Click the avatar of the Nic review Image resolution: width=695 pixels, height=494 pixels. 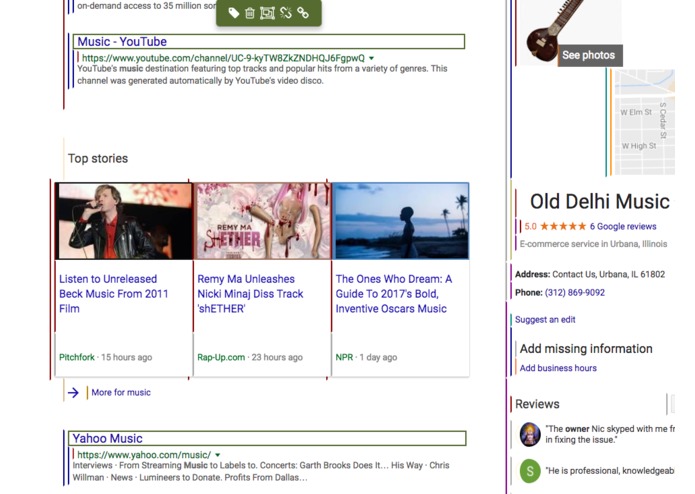click(x=530, y=434)
